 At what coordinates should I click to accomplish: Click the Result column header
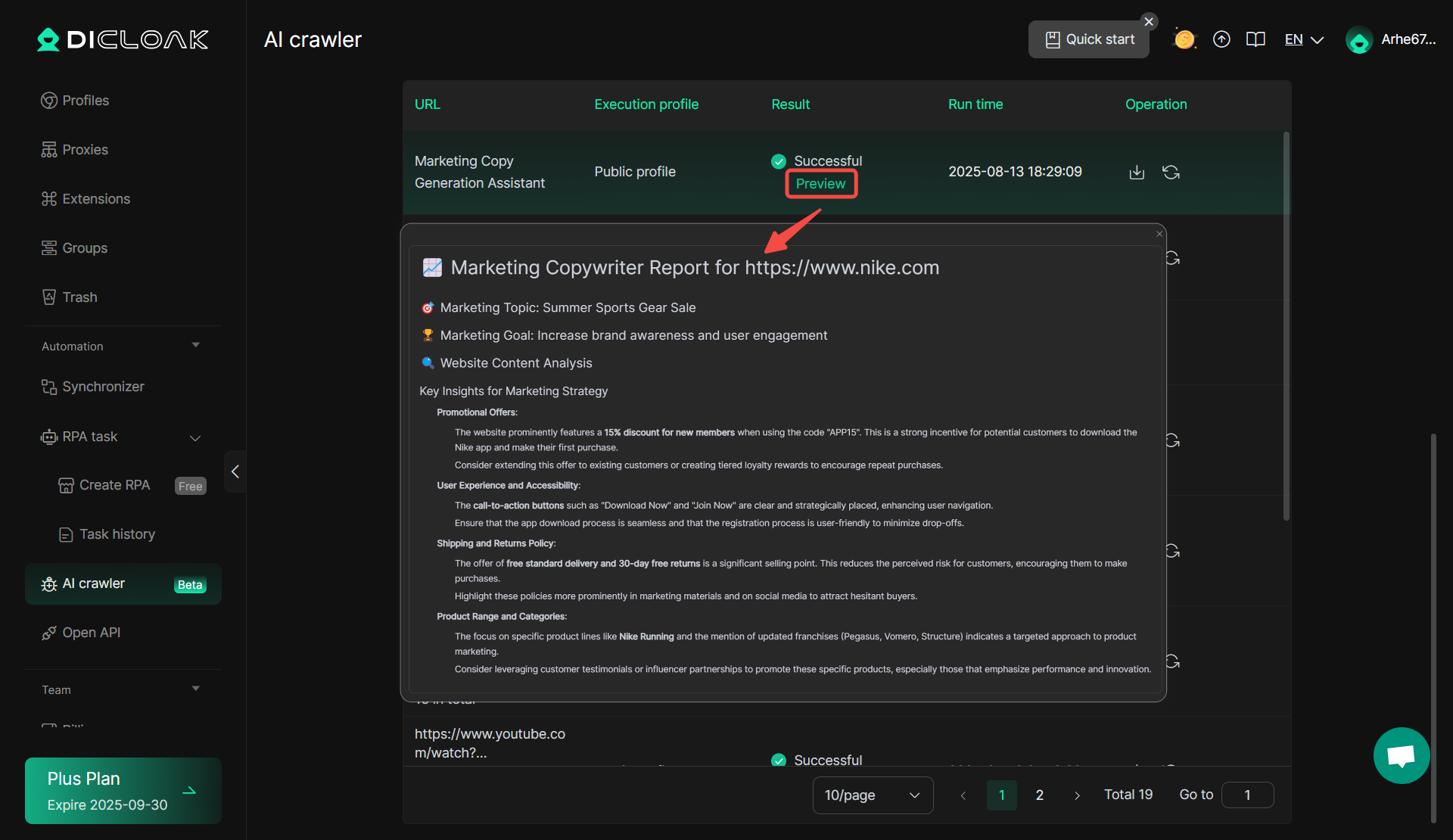pos(790,104)
